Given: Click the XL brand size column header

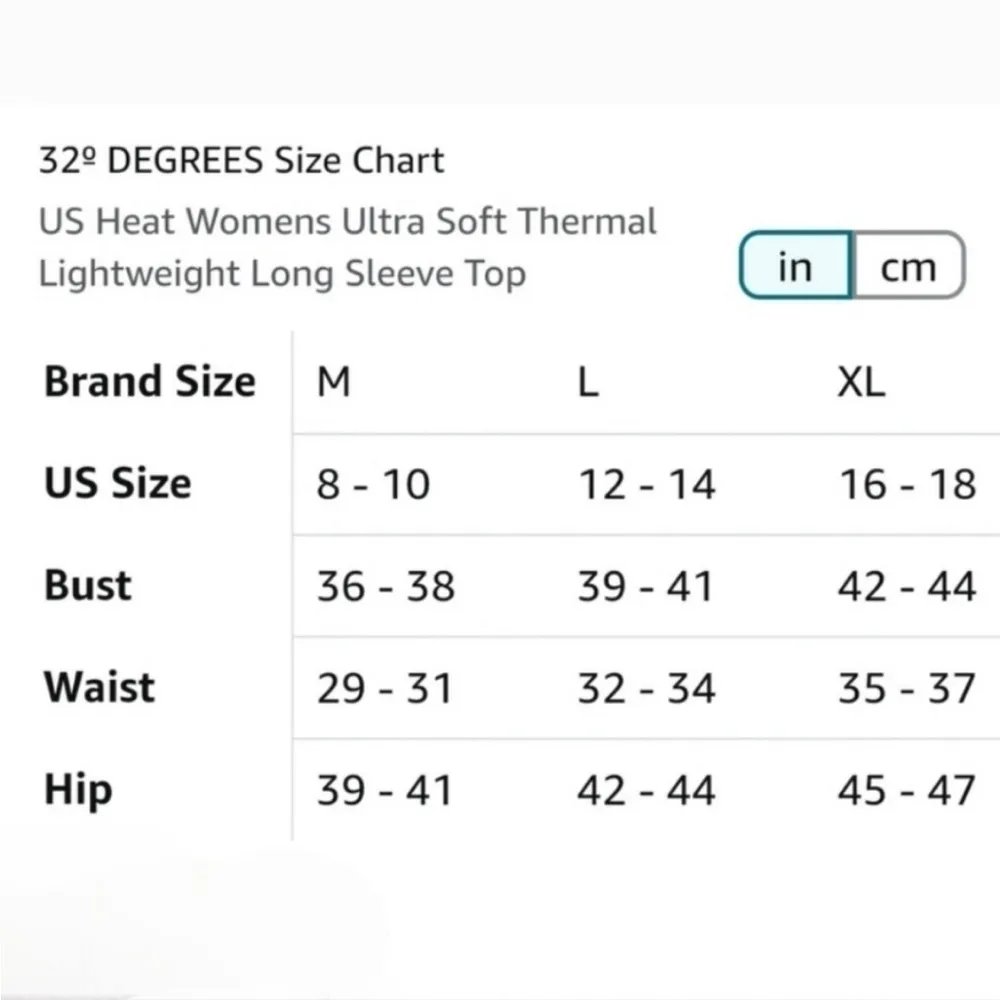Looking at the screenshot, I should click(x=861, y=382).
